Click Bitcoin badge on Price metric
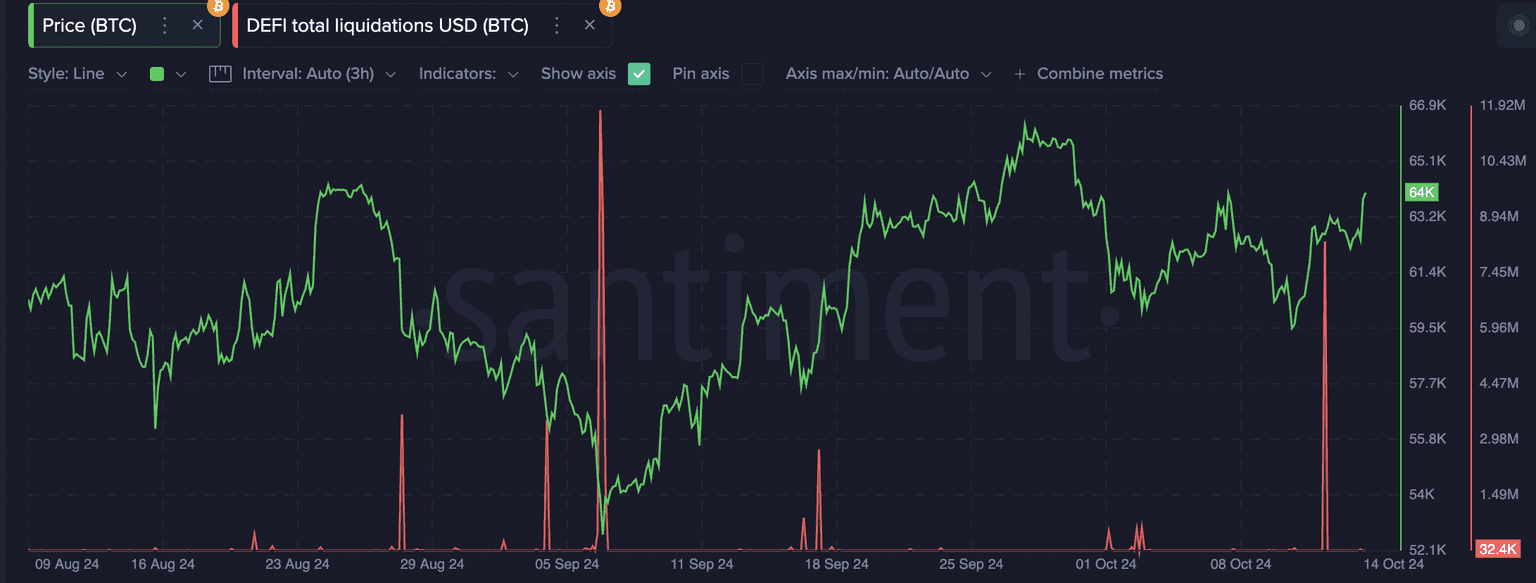The image size is (1536, 583). click(x=218, y=7)
